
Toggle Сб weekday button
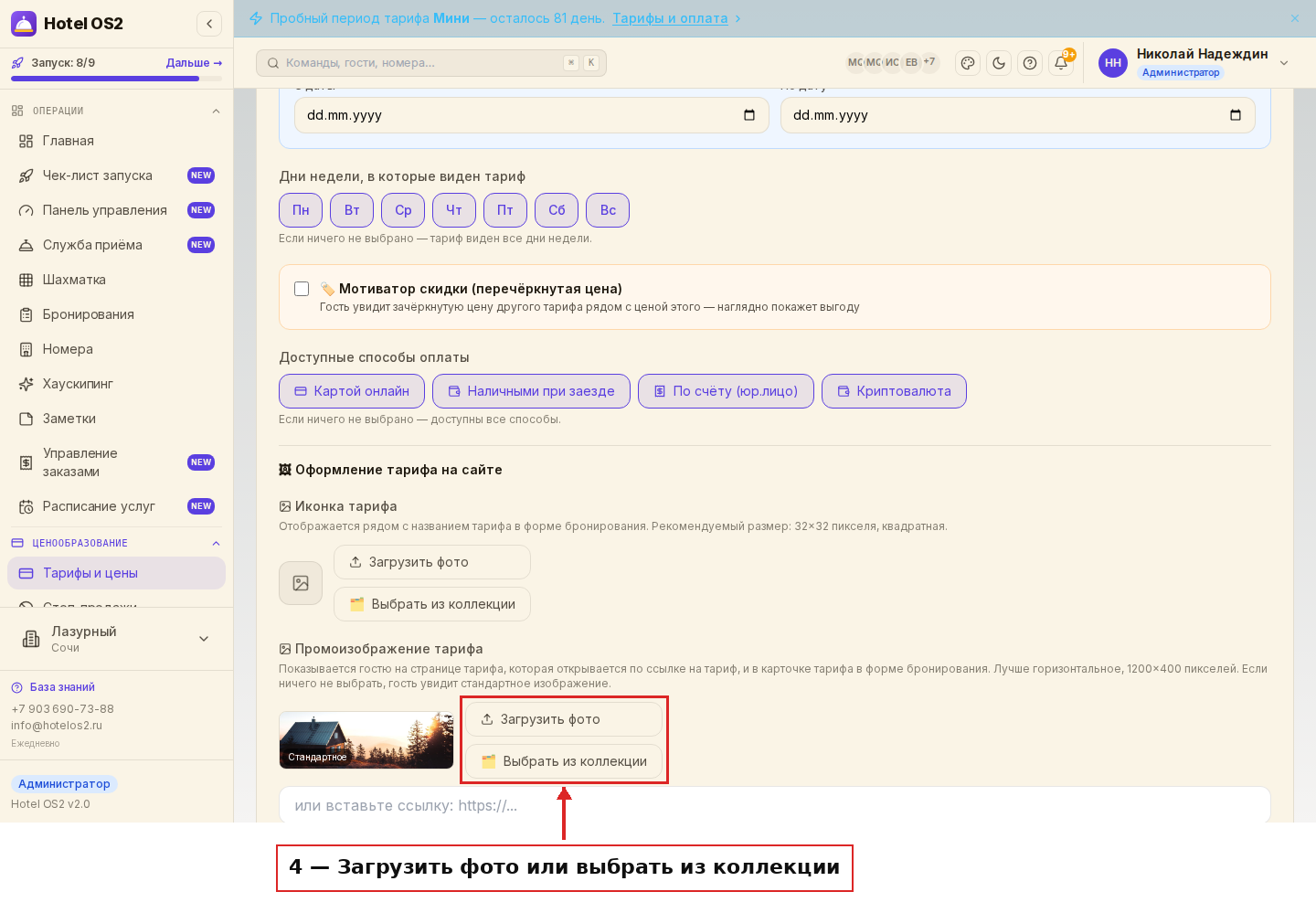click(557, 210)
